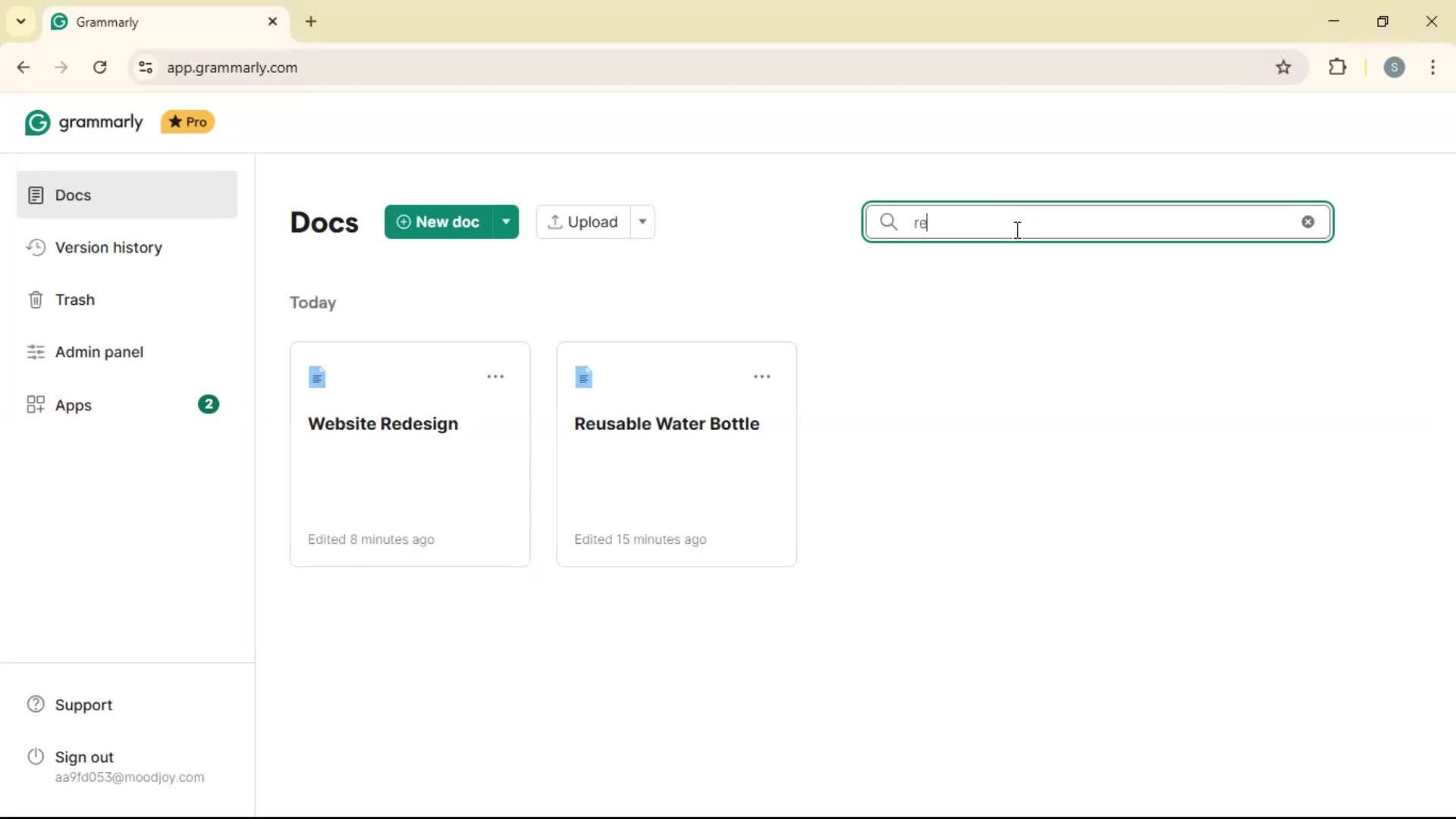
Task: Open Version history via its clock icon
Action: click(x=36, y=248)
